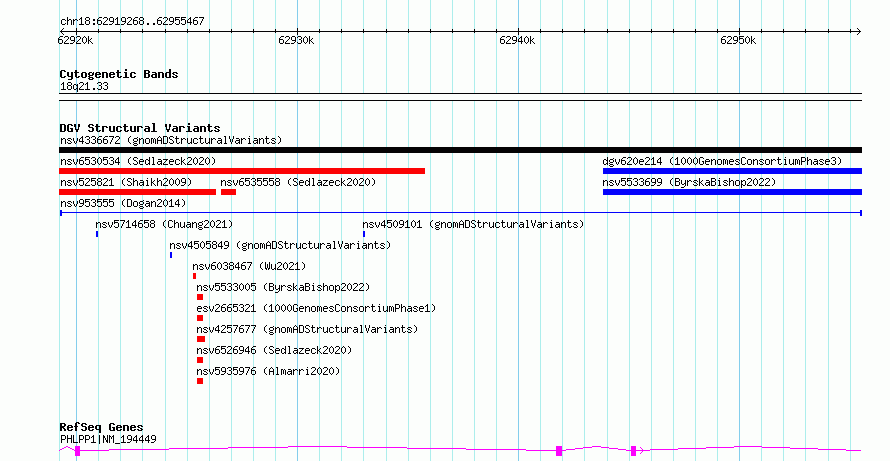Viewport: 890px width, 461px height.
Task: Open the nsv4509101 (gnomADStructuralVariants) label
Action: click(473, 224)
